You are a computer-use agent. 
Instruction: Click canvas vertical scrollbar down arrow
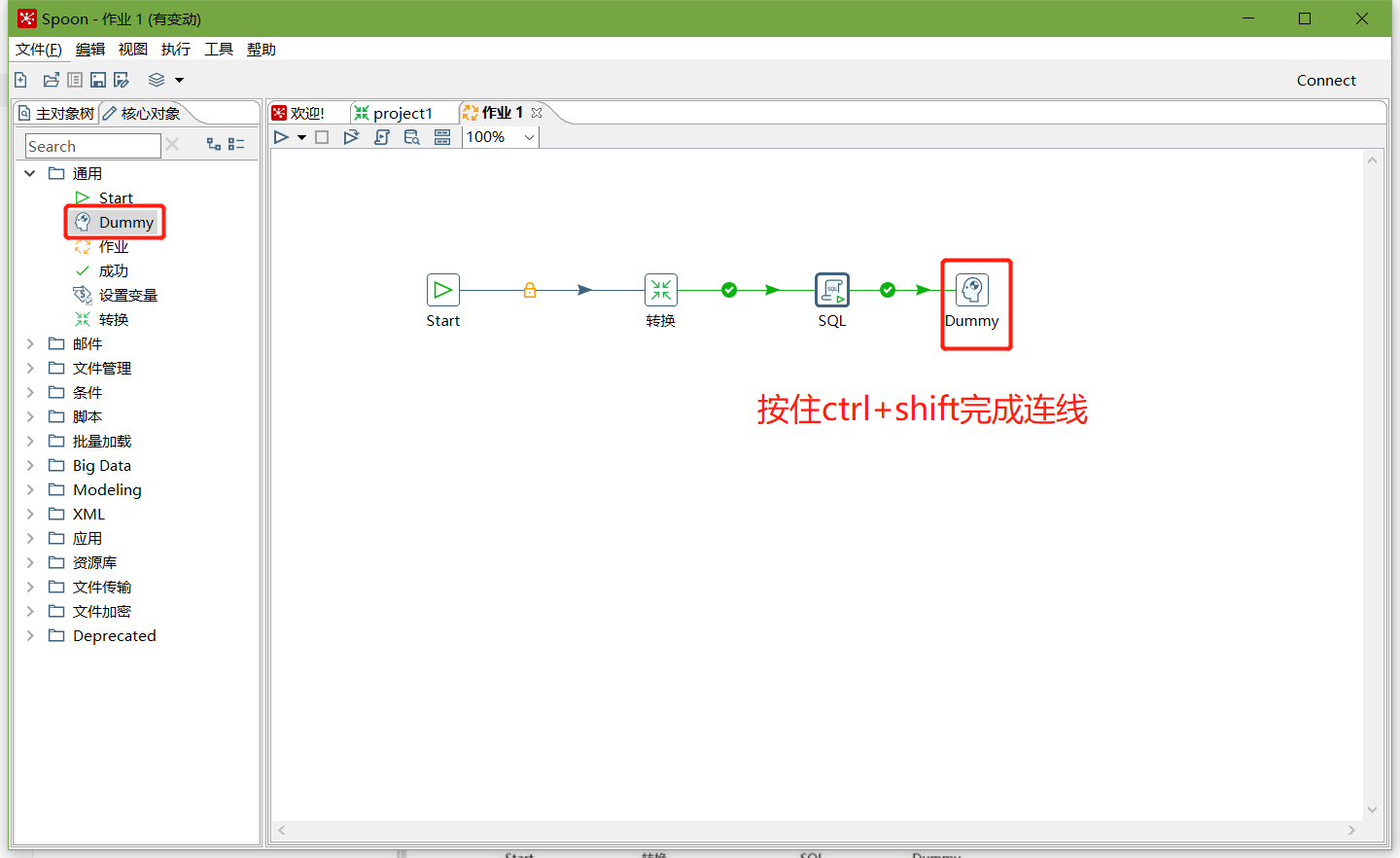click(1372, 809)
